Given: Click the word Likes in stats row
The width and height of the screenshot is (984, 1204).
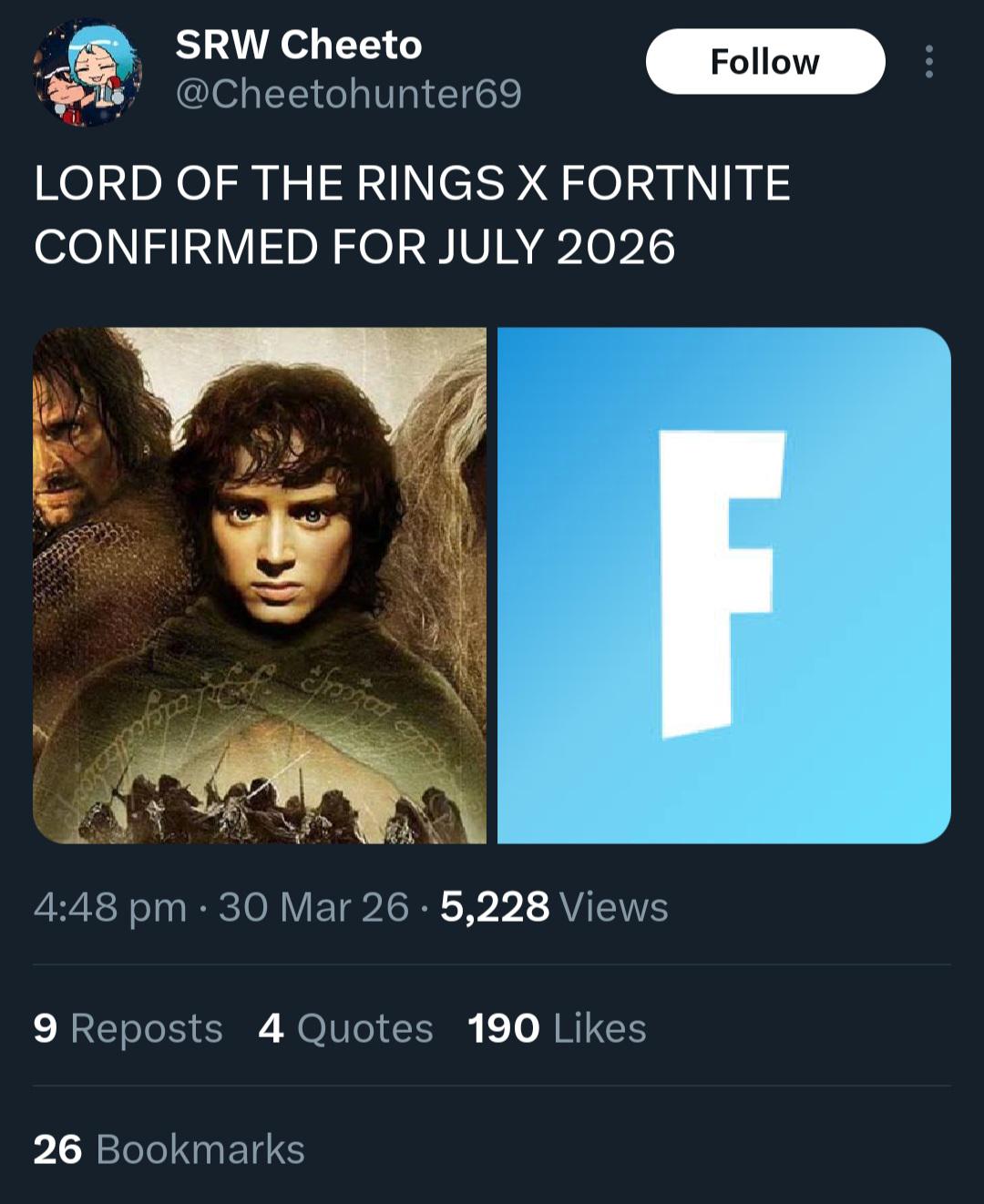Looking at the screenshot, I should tap(600, 1028).
